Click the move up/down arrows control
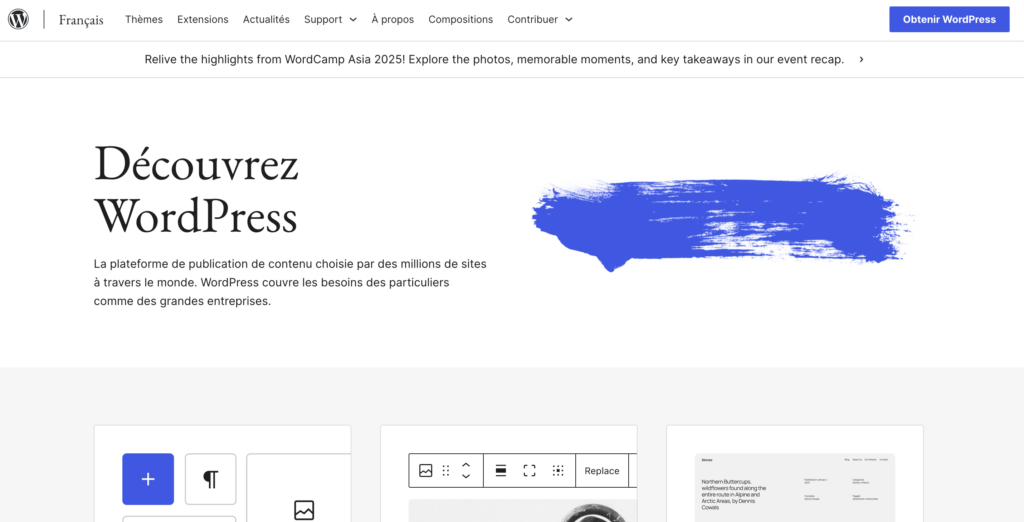Image resolution: width=1024 pixels, height=522 pixels. [x=466, y=470]
